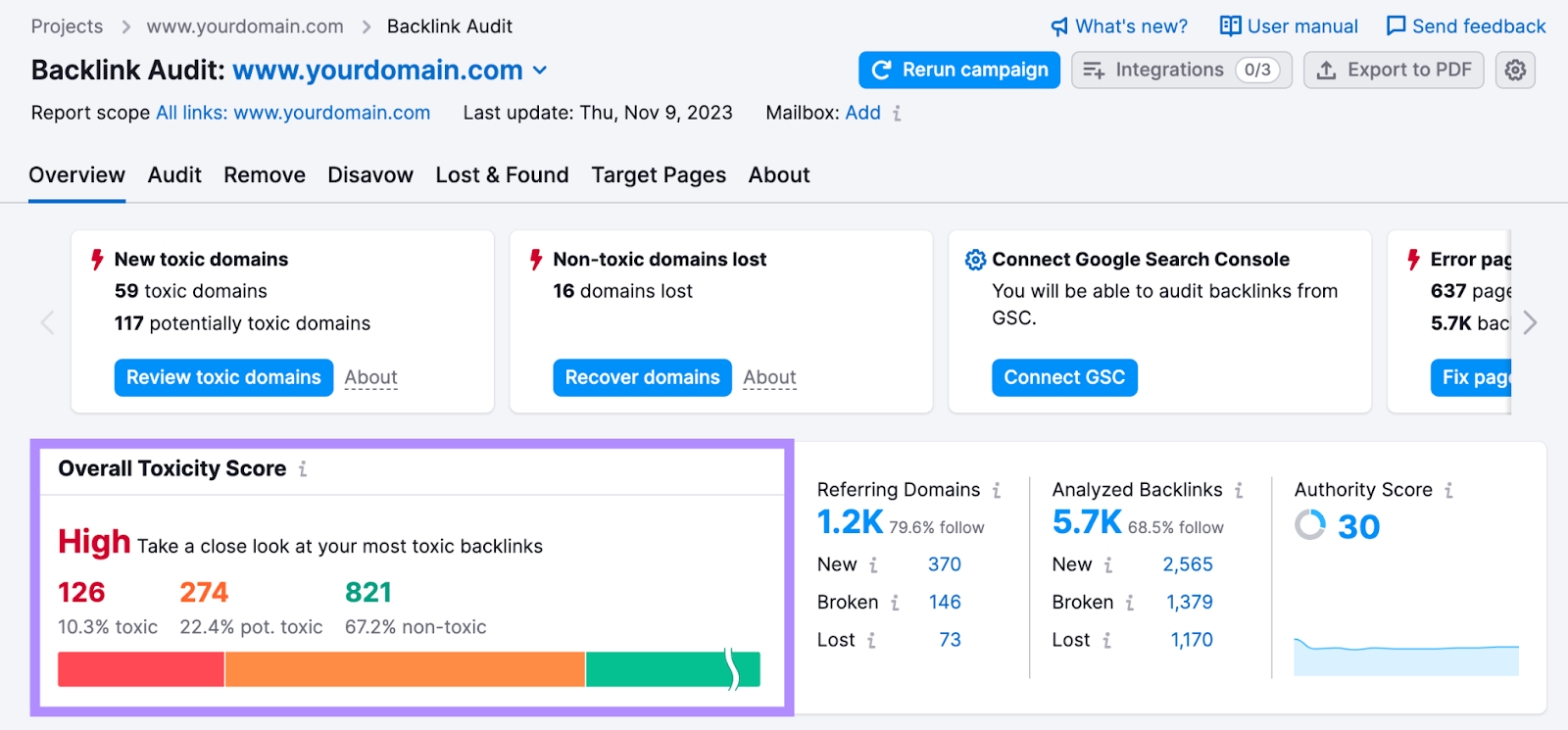This screenshot has height=730, width=1568.
Task: Click lightning icon on Error pages card
Action: (x=1413, y=260)
